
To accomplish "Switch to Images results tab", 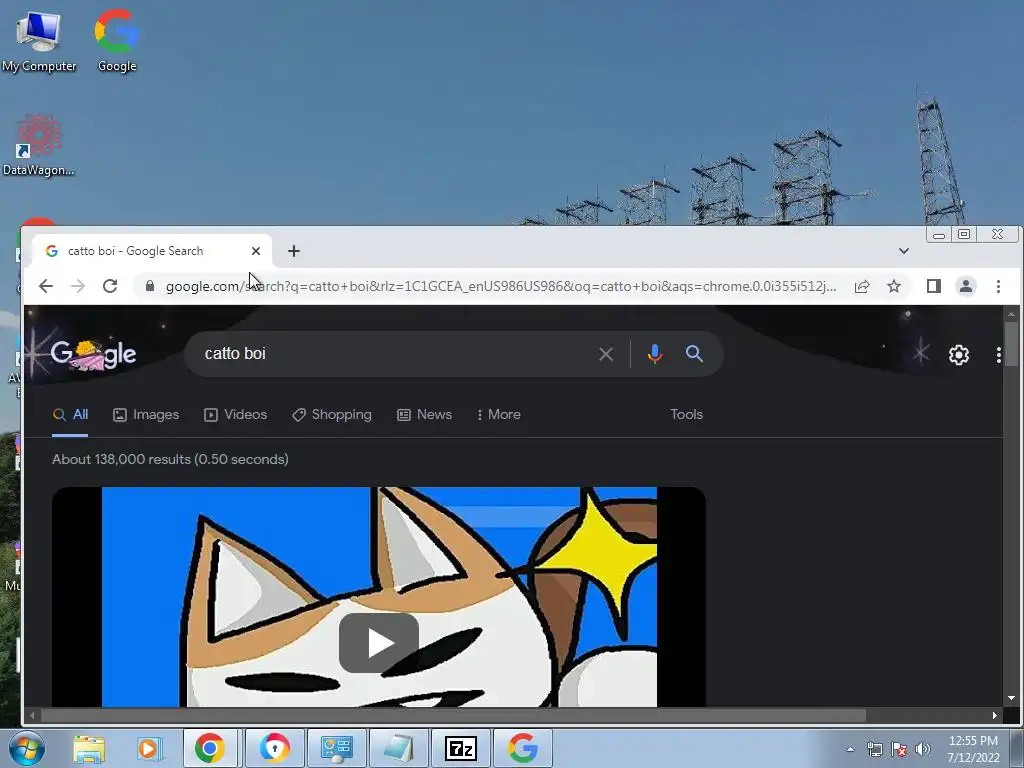I will click(x=146, y=415).
